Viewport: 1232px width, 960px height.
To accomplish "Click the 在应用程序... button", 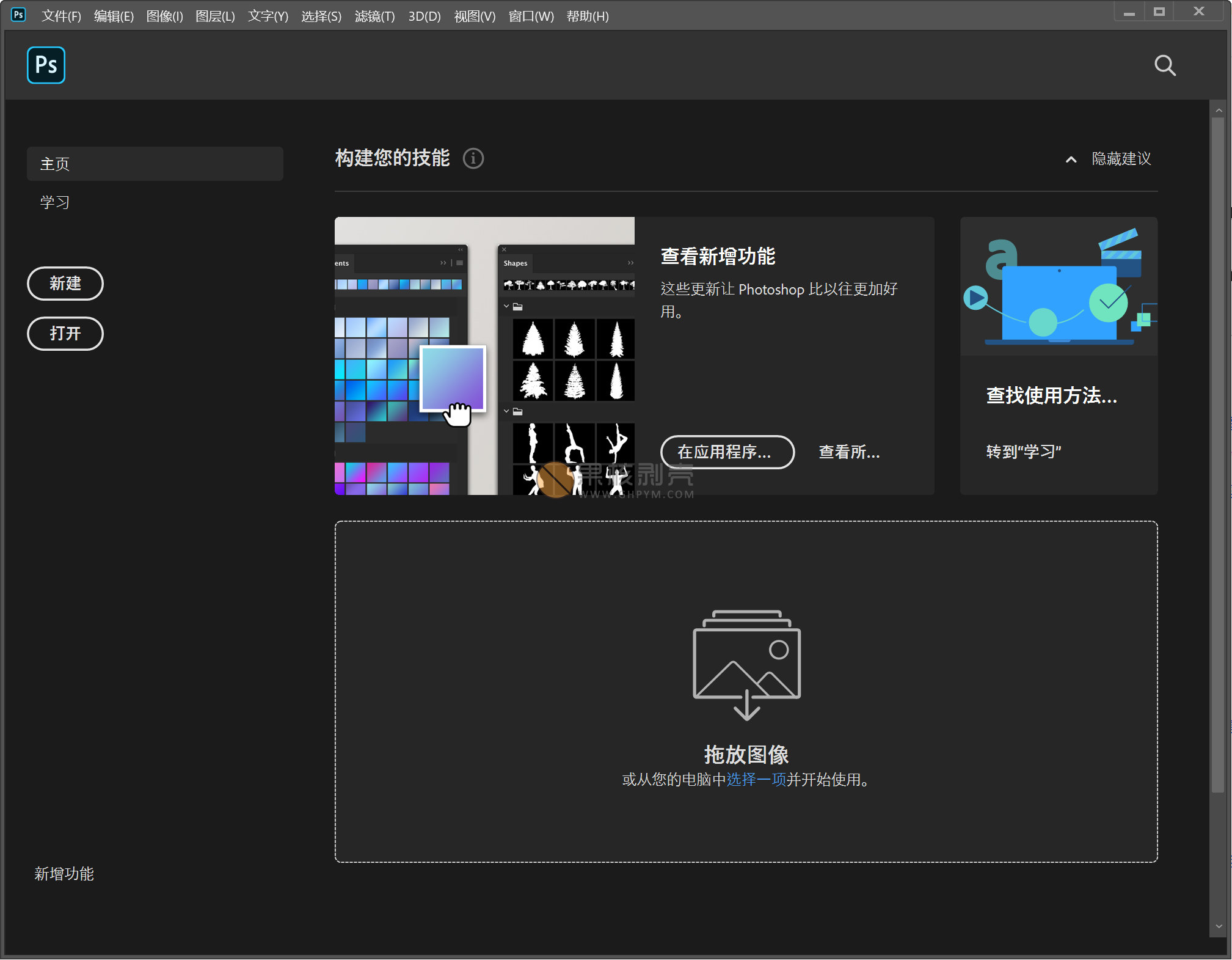I will (x=727, y=452).
